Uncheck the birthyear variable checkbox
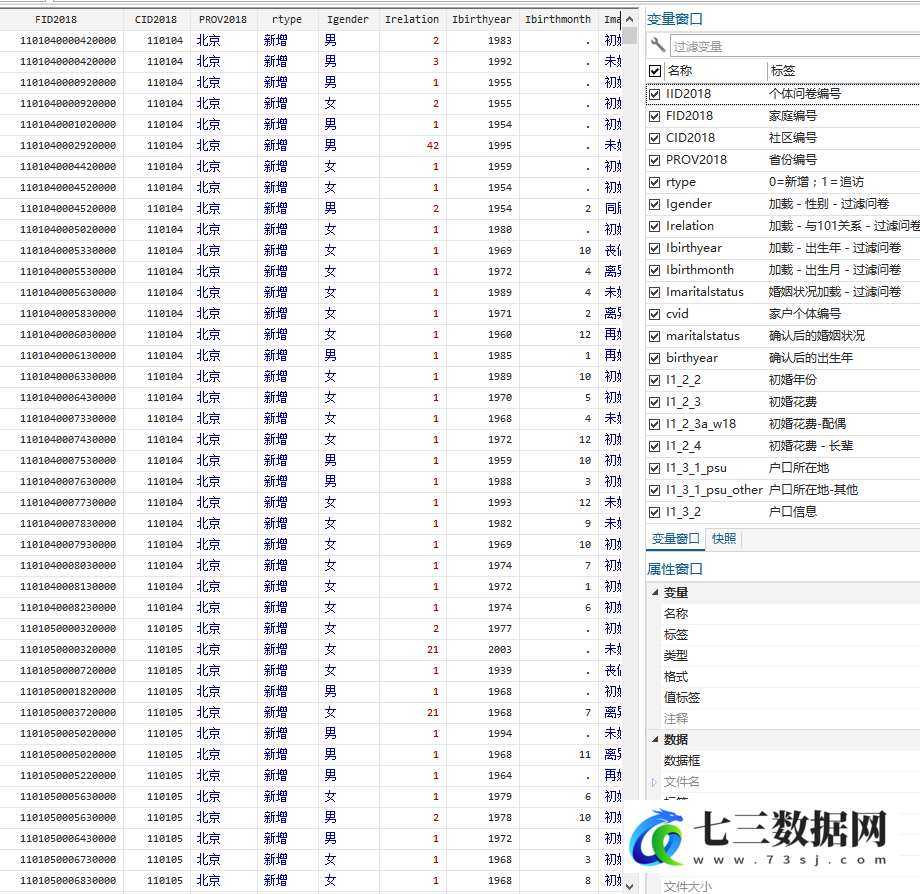This screenshot has height=894, width=920. click(x=655, y=358)
